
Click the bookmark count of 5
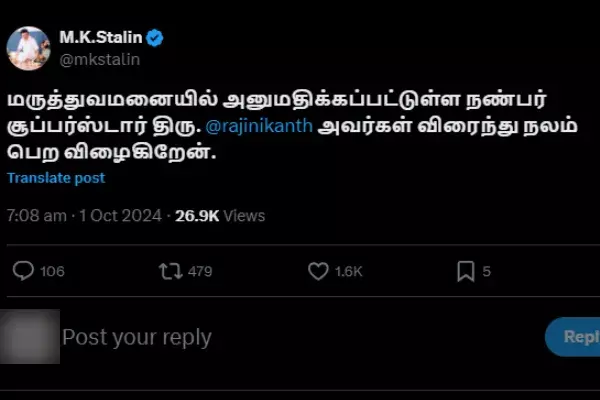487,272
